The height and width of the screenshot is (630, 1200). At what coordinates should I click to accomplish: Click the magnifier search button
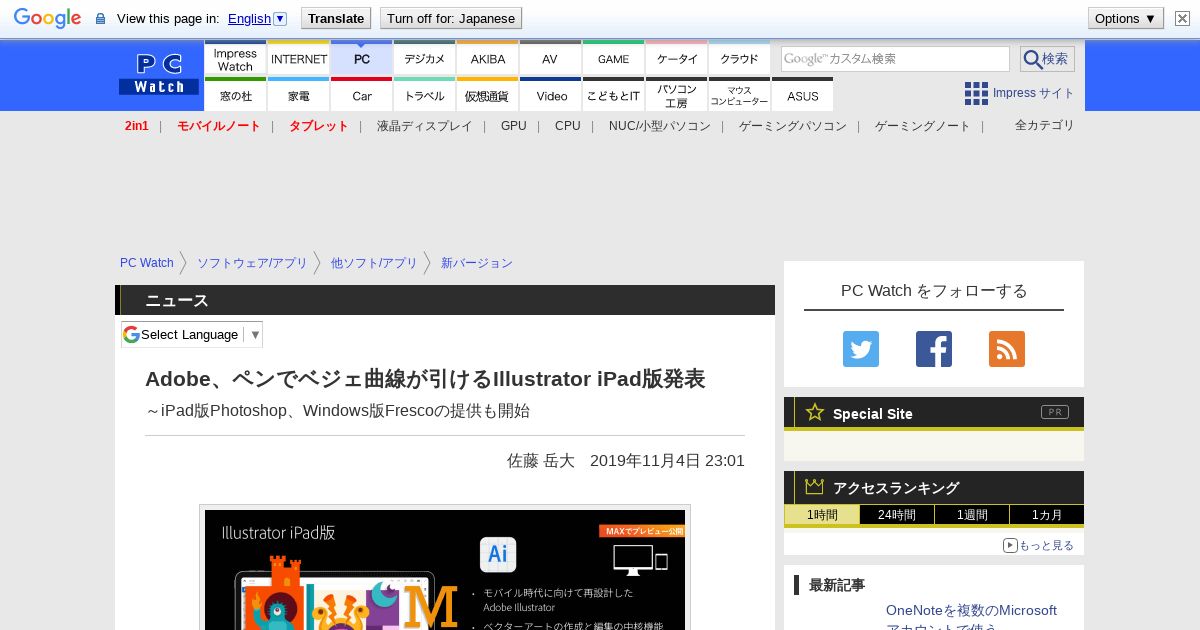coord(1047,59)
